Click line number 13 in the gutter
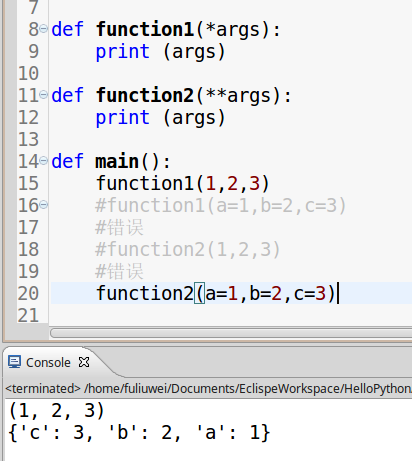Screen dimensions: 412x461 28,139
